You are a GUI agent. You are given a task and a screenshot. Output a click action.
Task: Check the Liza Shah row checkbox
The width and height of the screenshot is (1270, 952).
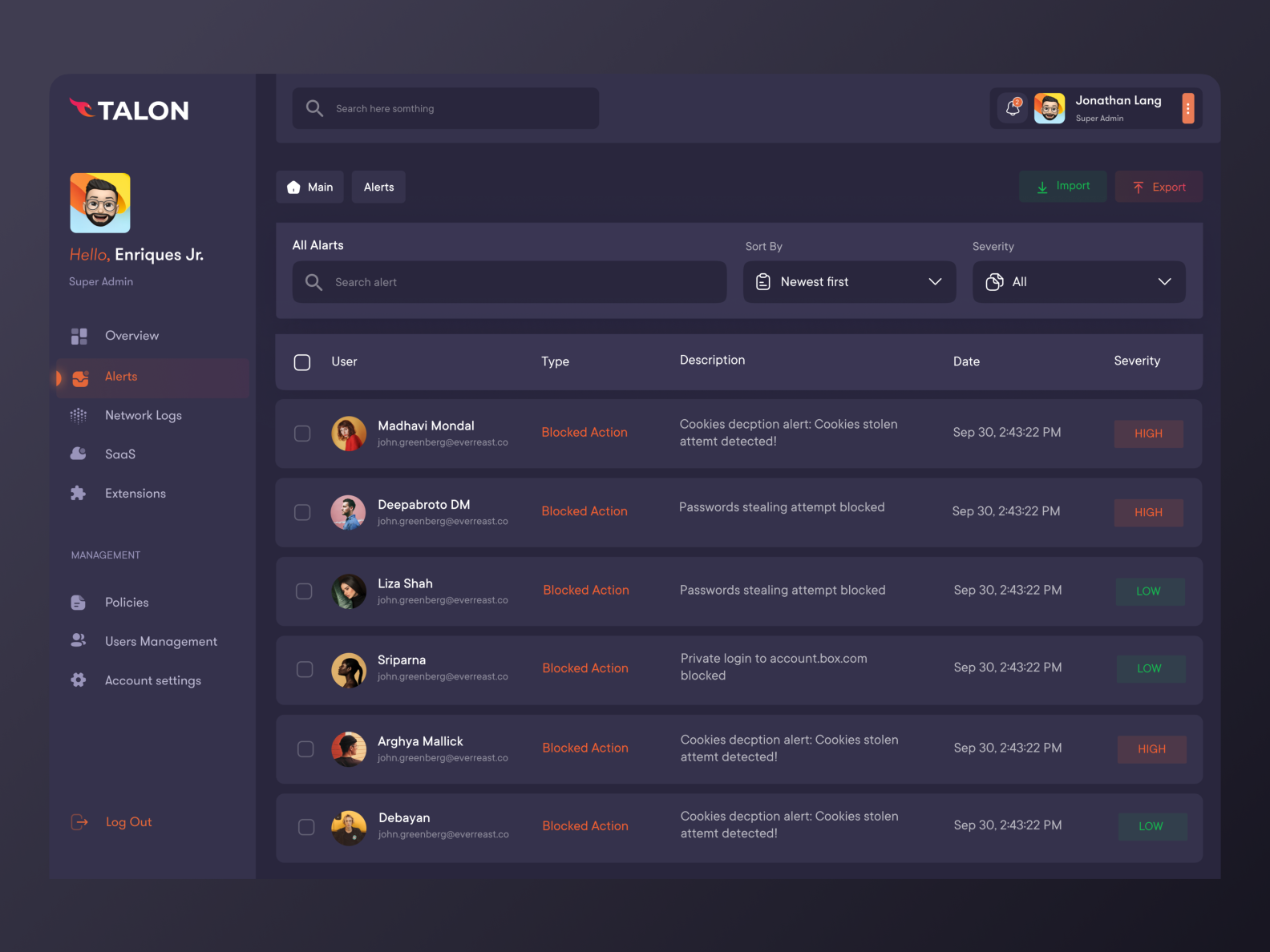pos(304,591)
